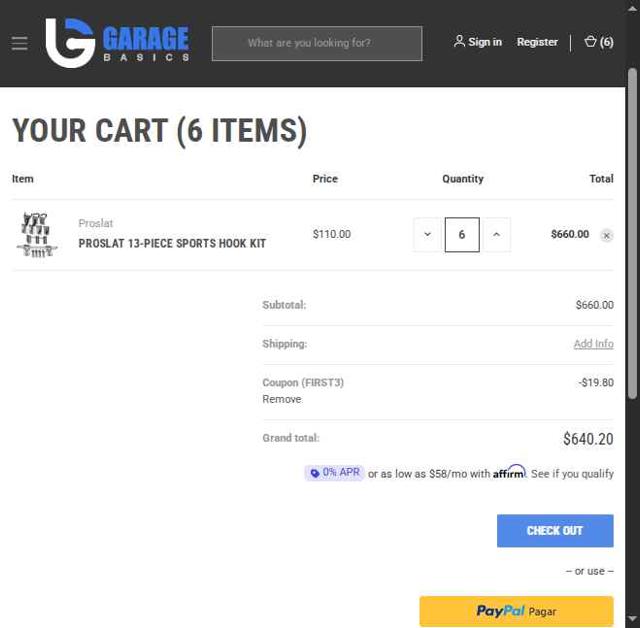This screenshot has height=628, width=640.
Task: Click the Affirm logo
Action: [x=509, y=472]
